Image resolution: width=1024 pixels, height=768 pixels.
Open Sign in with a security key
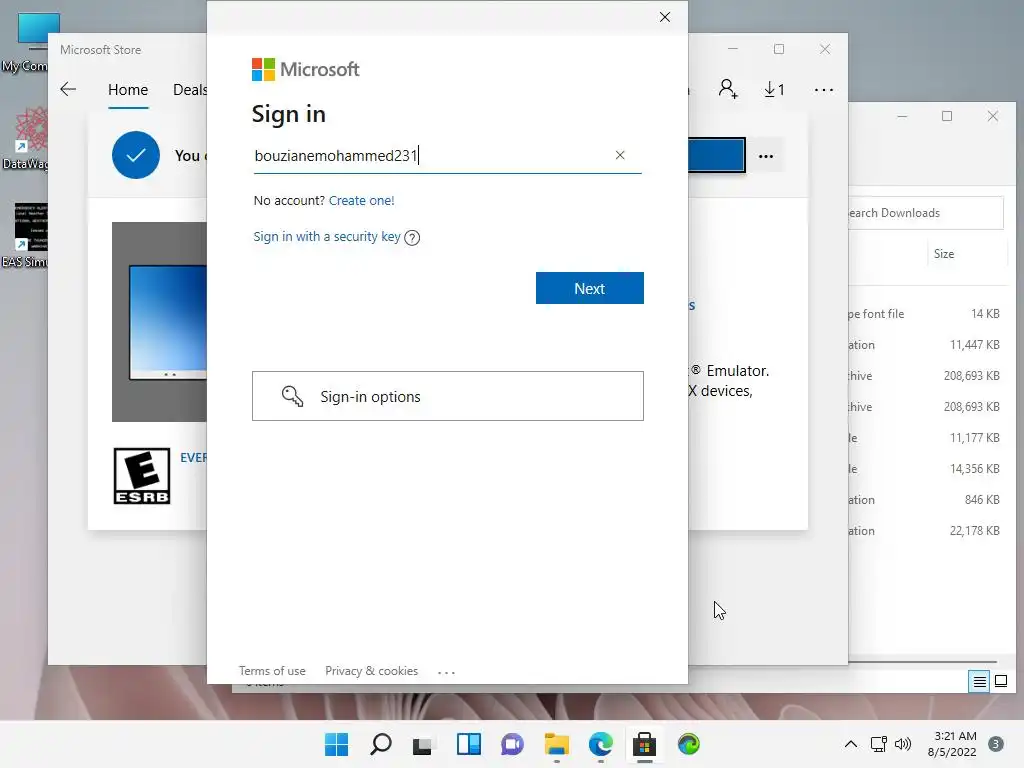(327, 236)
